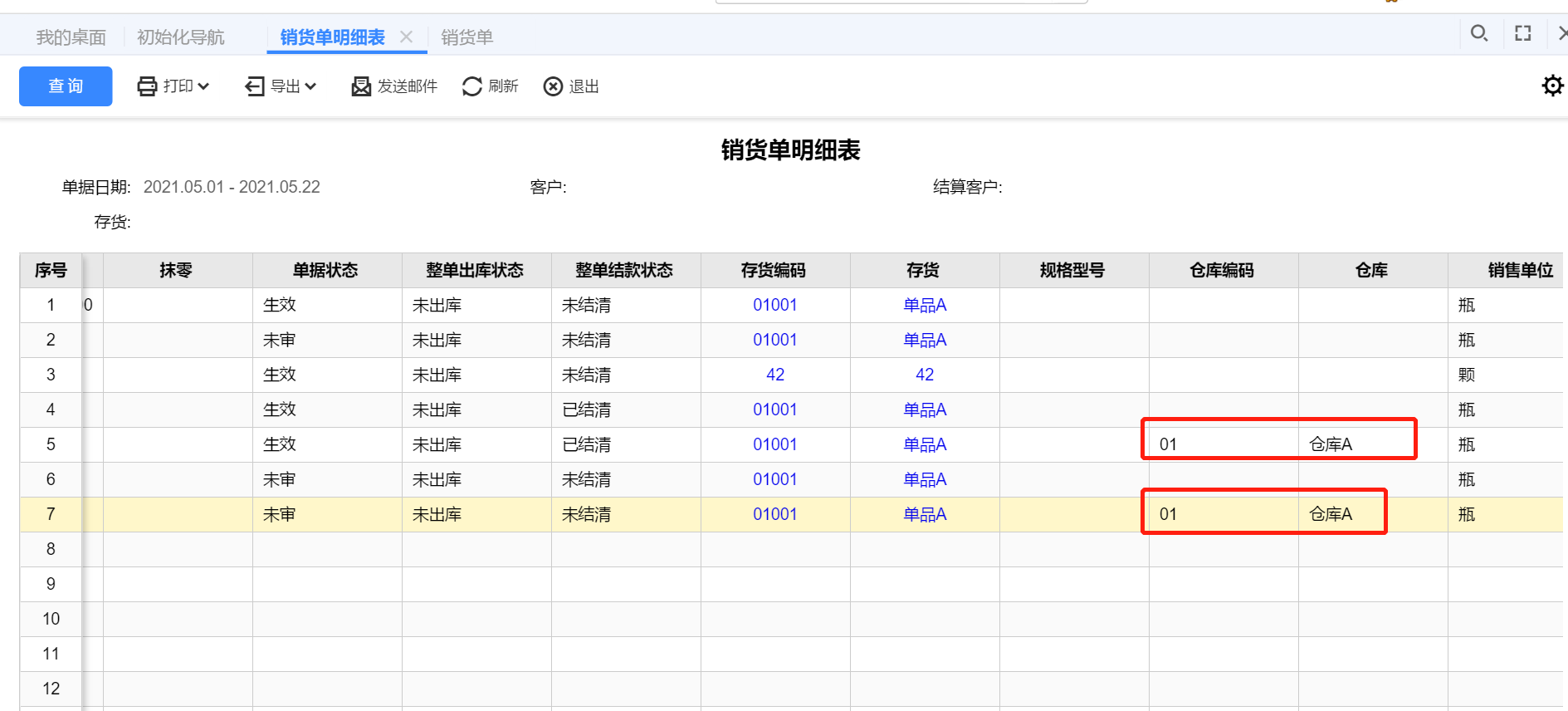Open 存货编码 link 01001 in row 1
This screenshot has height=711, width=1568.
pyautogui.click(x=775, y=305)
